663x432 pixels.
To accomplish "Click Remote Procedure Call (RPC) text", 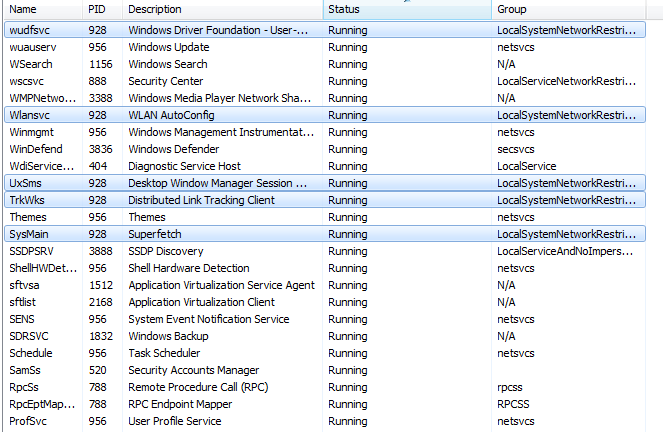I will point(198,387).
